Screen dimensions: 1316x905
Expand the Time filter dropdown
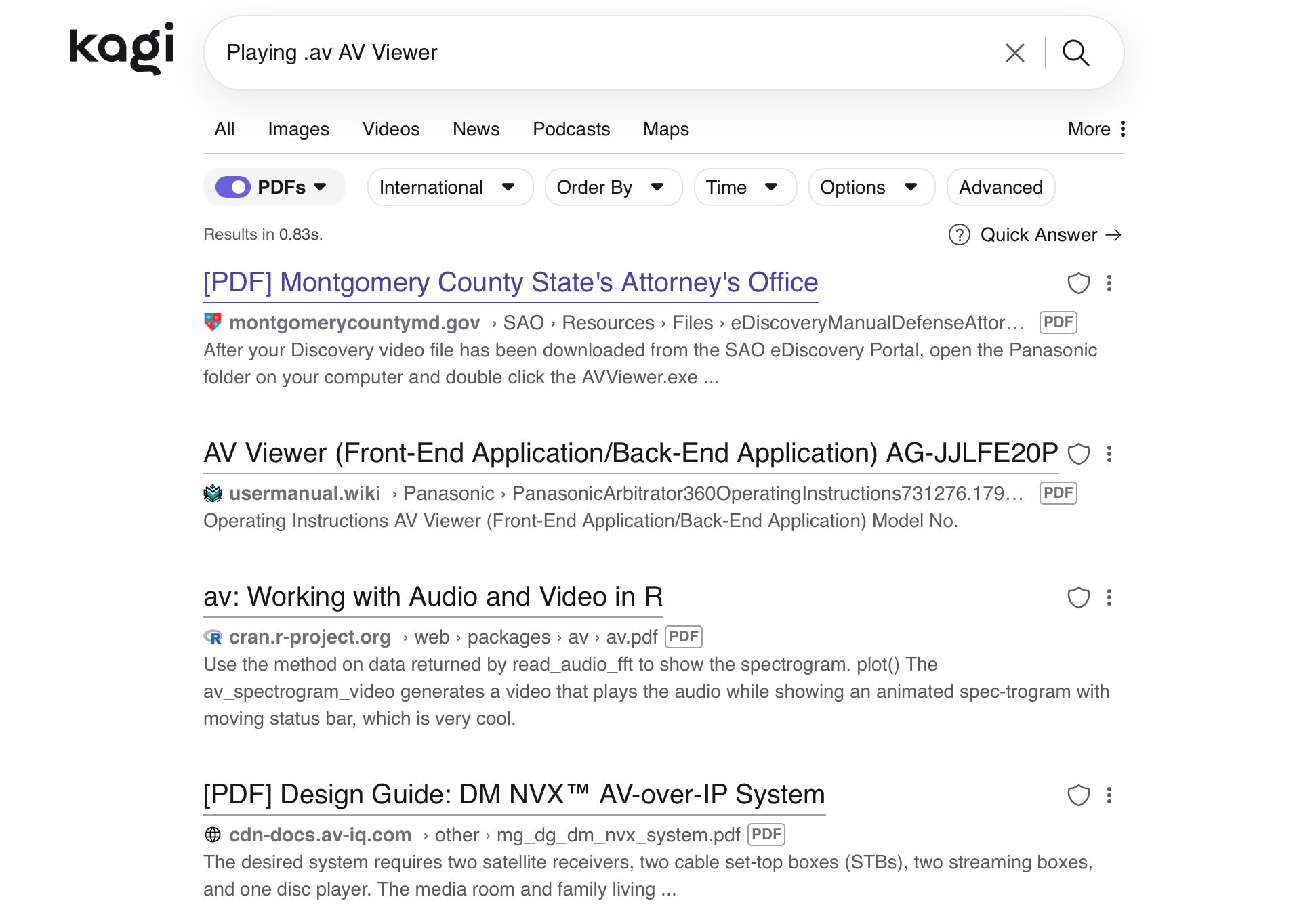pos(744,188)
